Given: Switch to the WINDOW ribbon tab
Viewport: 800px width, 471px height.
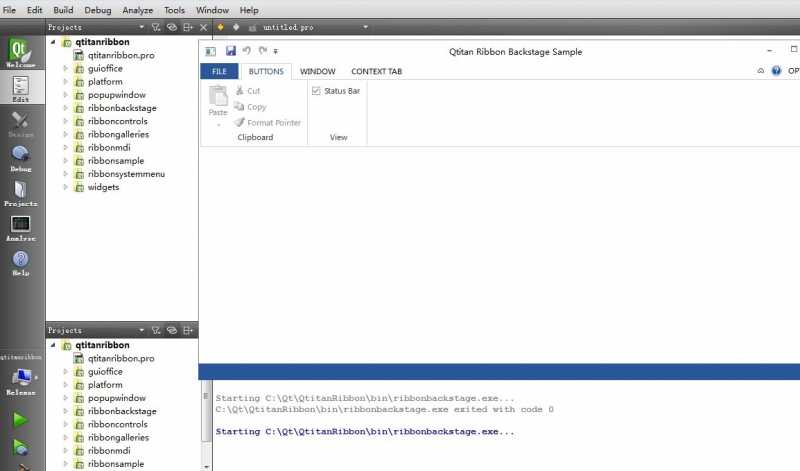Looking at the screenshot, I should [317, 71].
